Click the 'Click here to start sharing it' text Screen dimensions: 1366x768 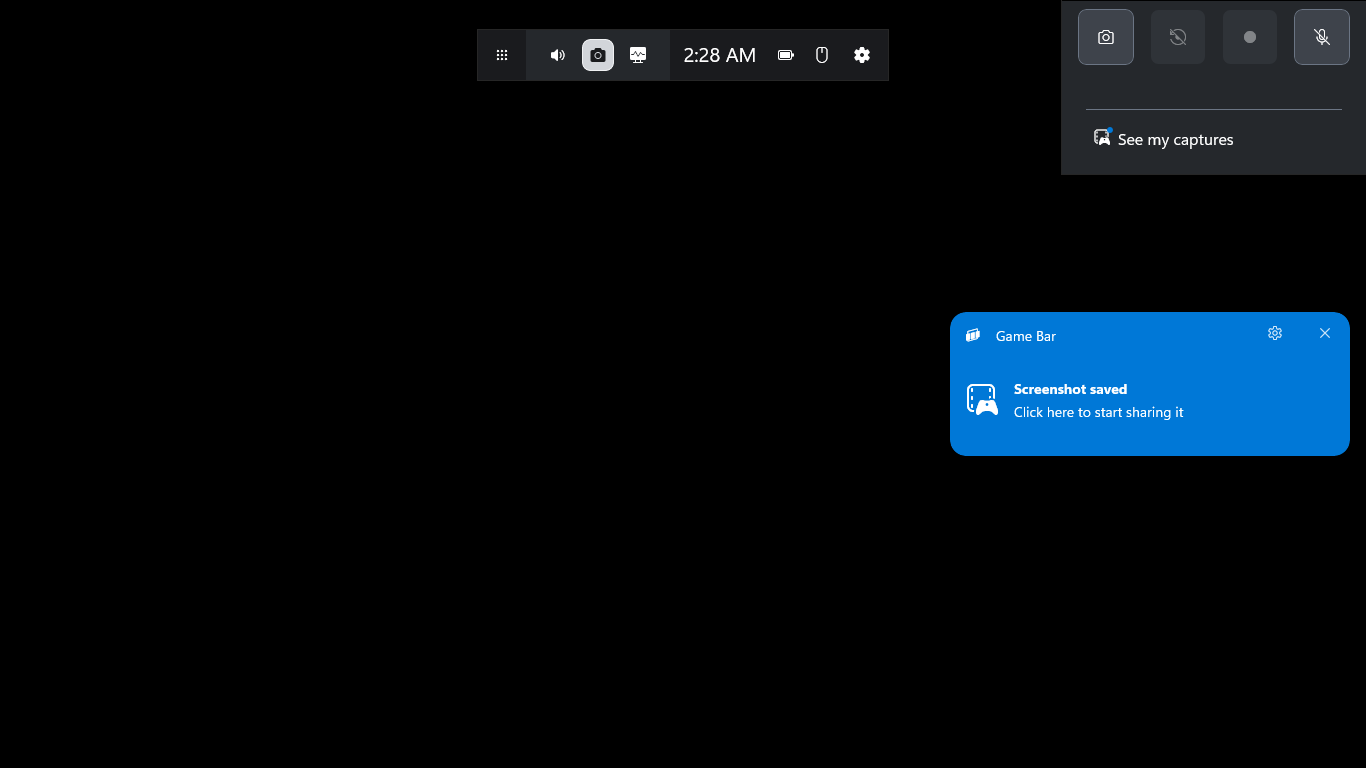[1098, 412]
